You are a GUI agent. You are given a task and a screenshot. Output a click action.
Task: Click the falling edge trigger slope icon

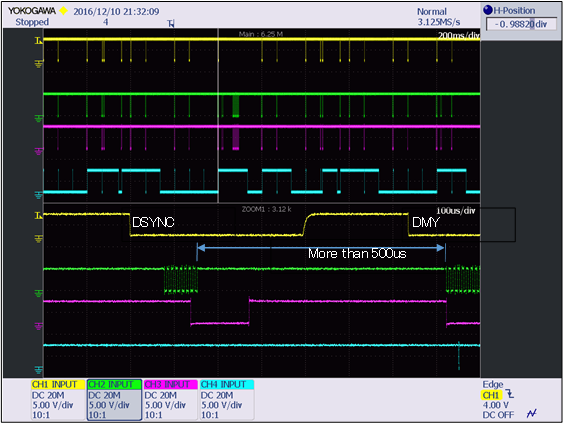[x=510, y=394]
